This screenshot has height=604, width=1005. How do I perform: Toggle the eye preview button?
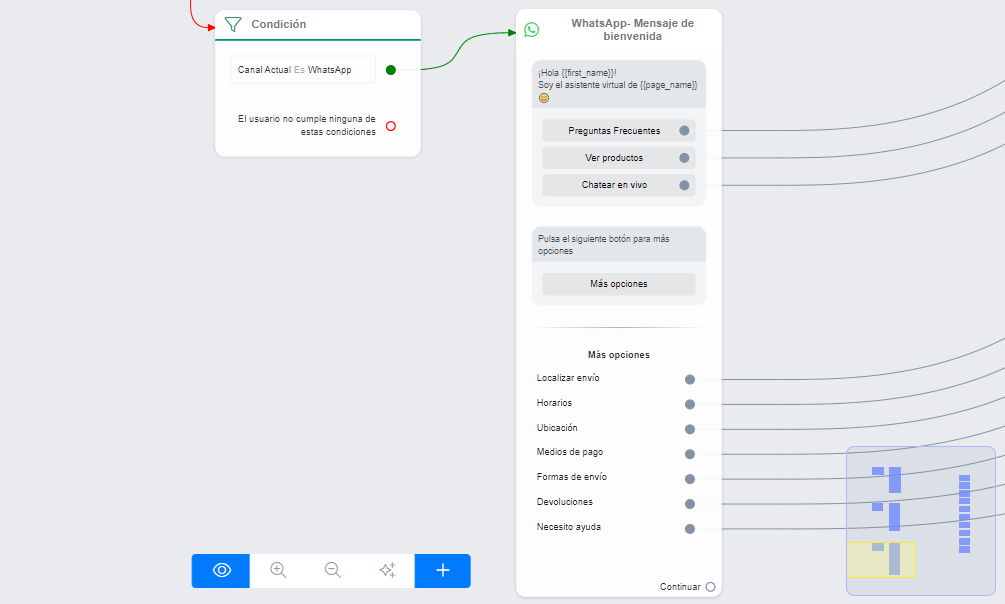pyautogui.click(x=221, y=570)
